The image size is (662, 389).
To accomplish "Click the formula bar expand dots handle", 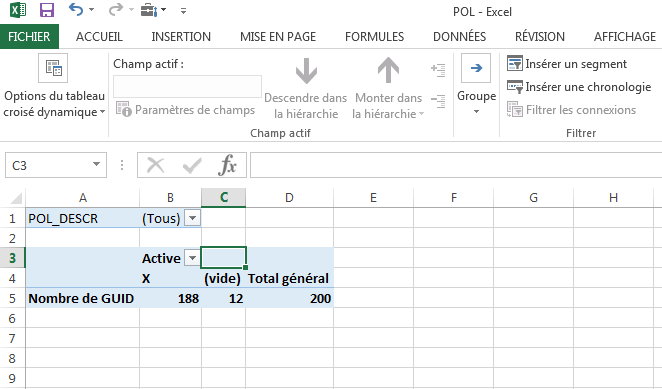I will [x=122, y=165].
